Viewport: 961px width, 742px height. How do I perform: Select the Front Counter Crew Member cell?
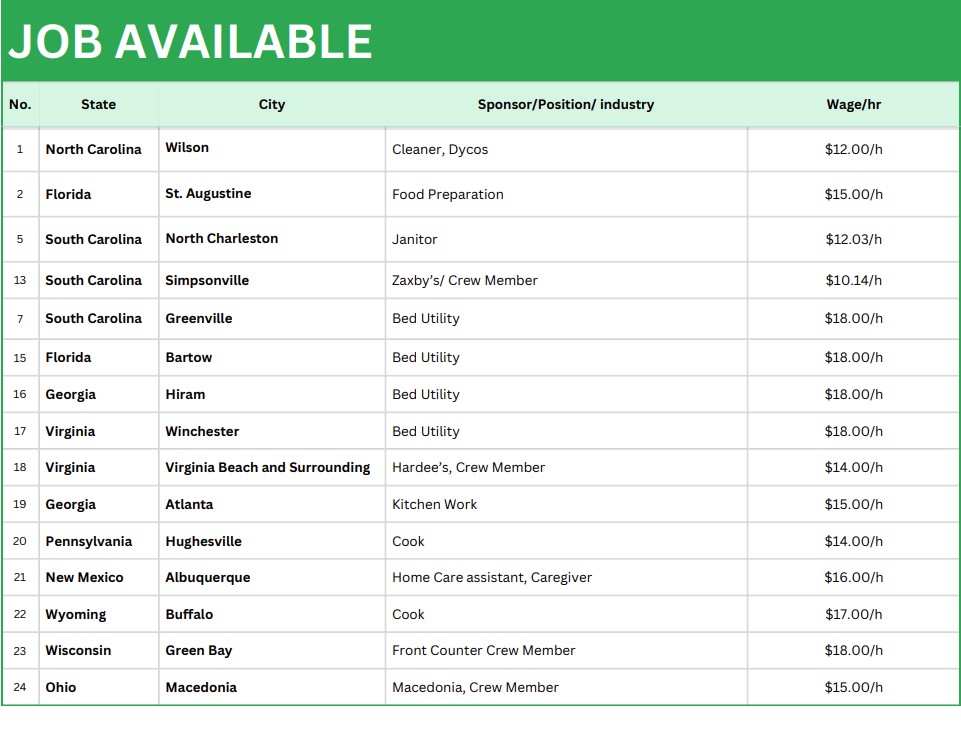483,651
